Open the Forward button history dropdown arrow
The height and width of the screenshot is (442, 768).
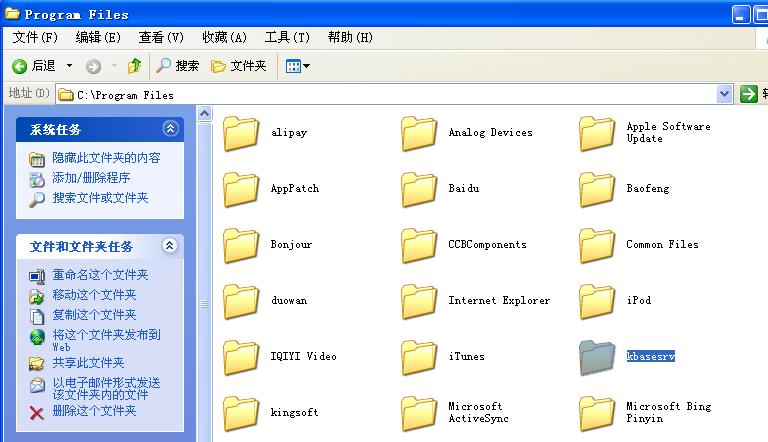point(114,66)
